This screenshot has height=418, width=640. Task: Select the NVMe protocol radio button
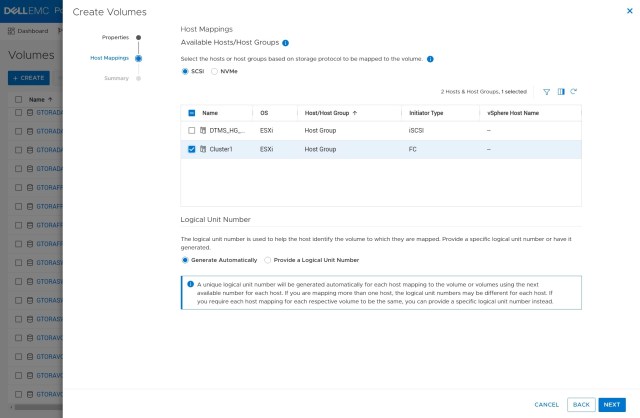click(214, 72)
